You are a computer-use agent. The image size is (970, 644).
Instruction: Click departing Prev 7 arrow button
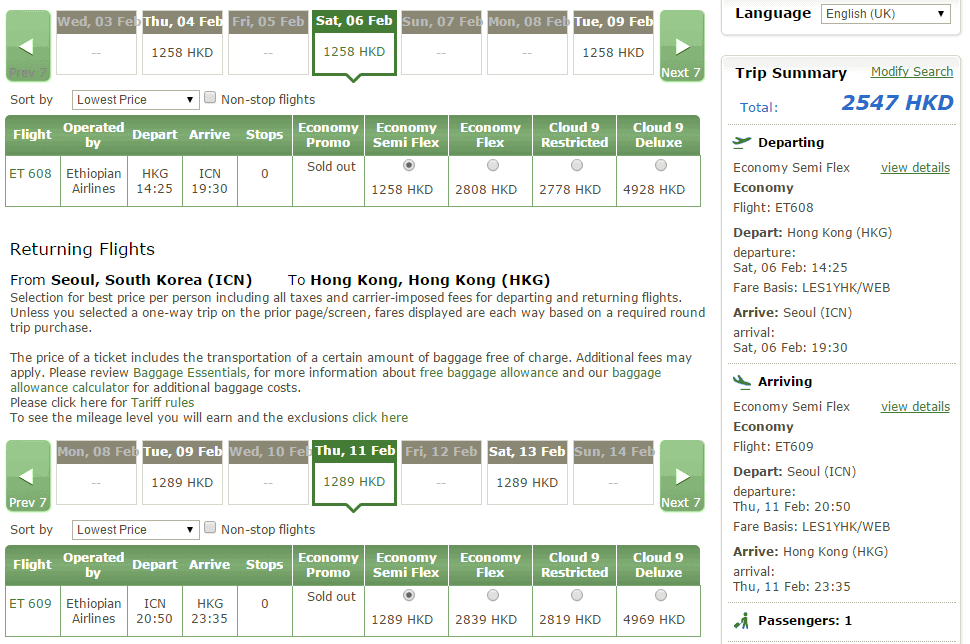click(27, 46)
